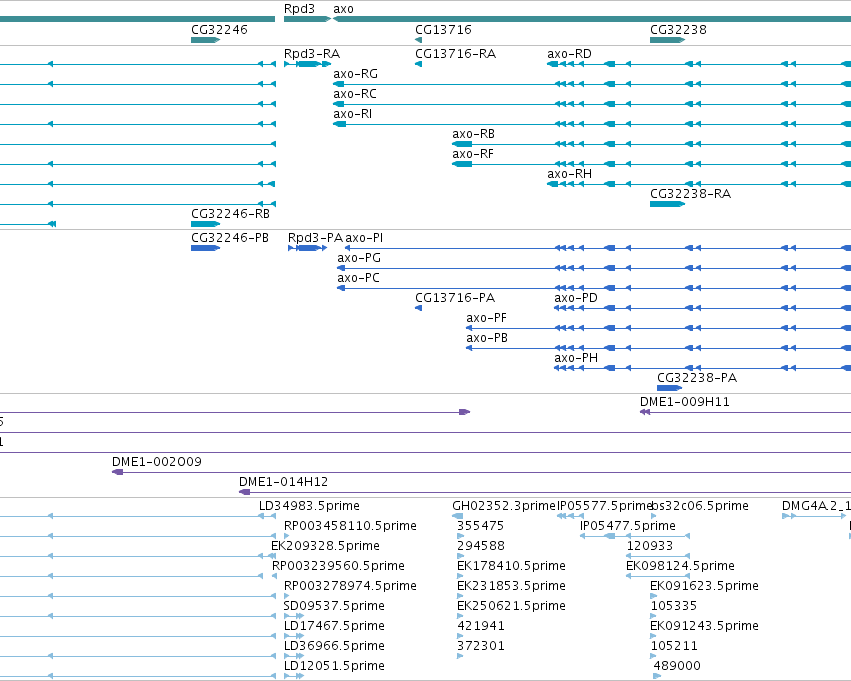Select the EK231853.5prime EST
Viewport: 851px width, 681px height.
click(x=511, y=587)
